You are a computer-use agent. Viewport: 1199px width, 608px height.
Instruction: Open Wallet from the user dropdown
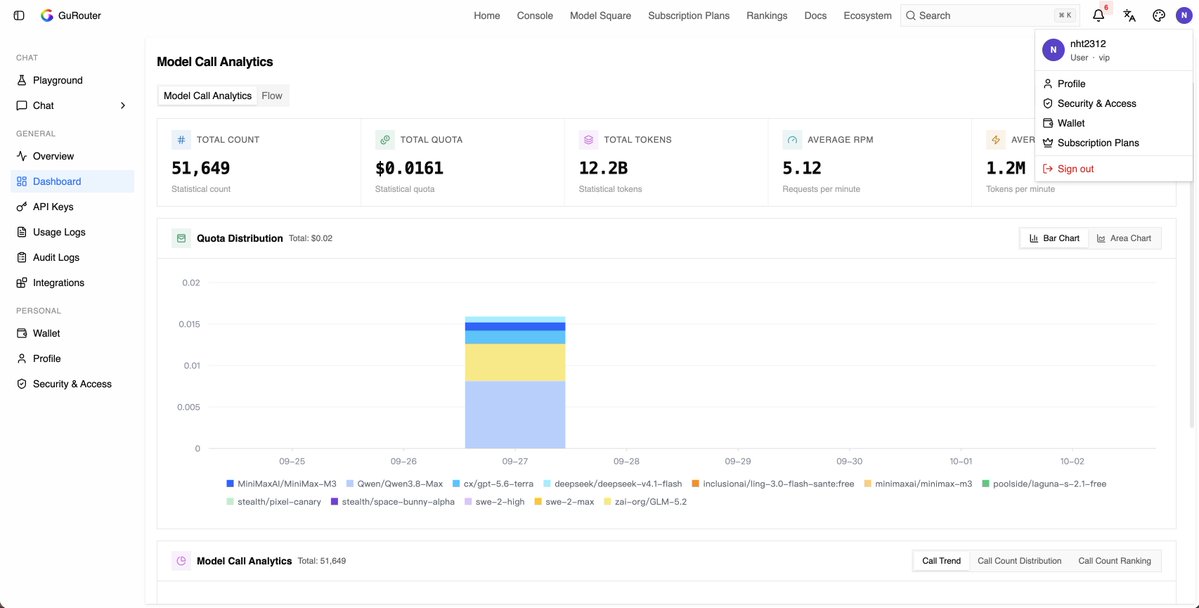pyautogui.click(x=1113, y=123)
